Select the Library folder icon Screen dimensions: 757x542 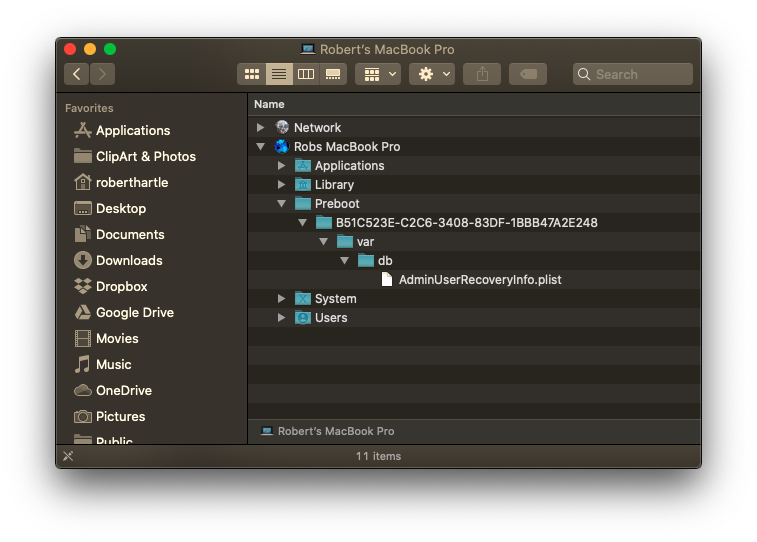303,184
